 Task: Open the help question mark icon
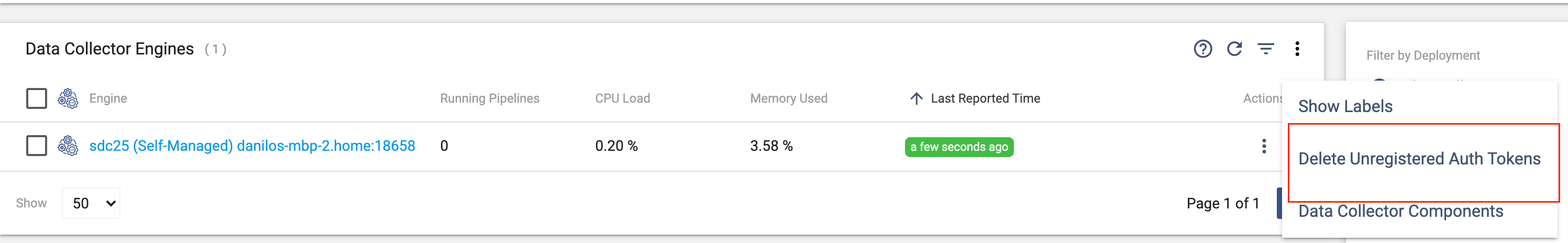pos(1202,49)
